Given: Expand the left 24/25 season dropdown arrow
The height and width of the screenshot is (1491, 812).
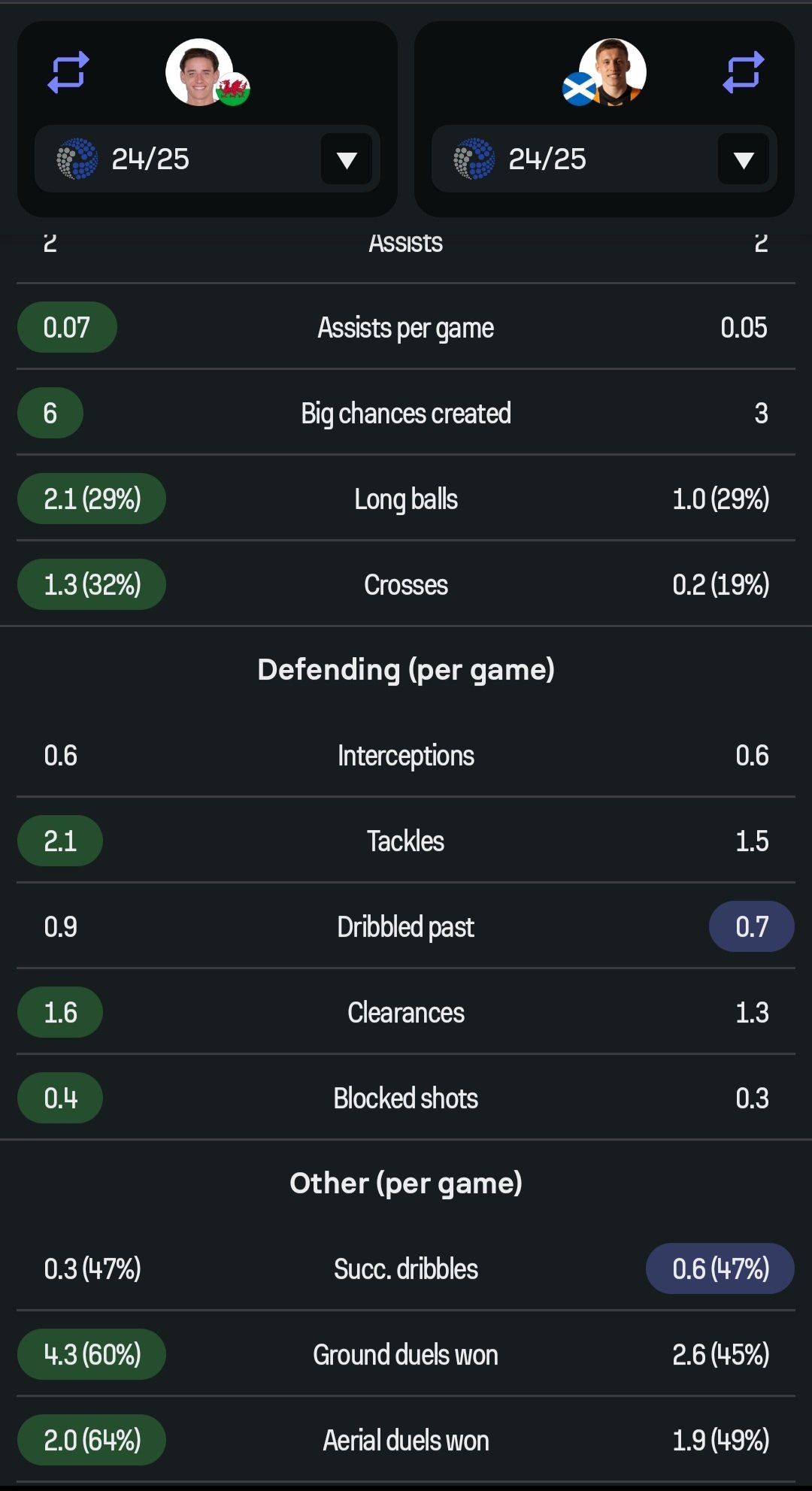Looking at the screenshot, I should [x=347, y=159].
